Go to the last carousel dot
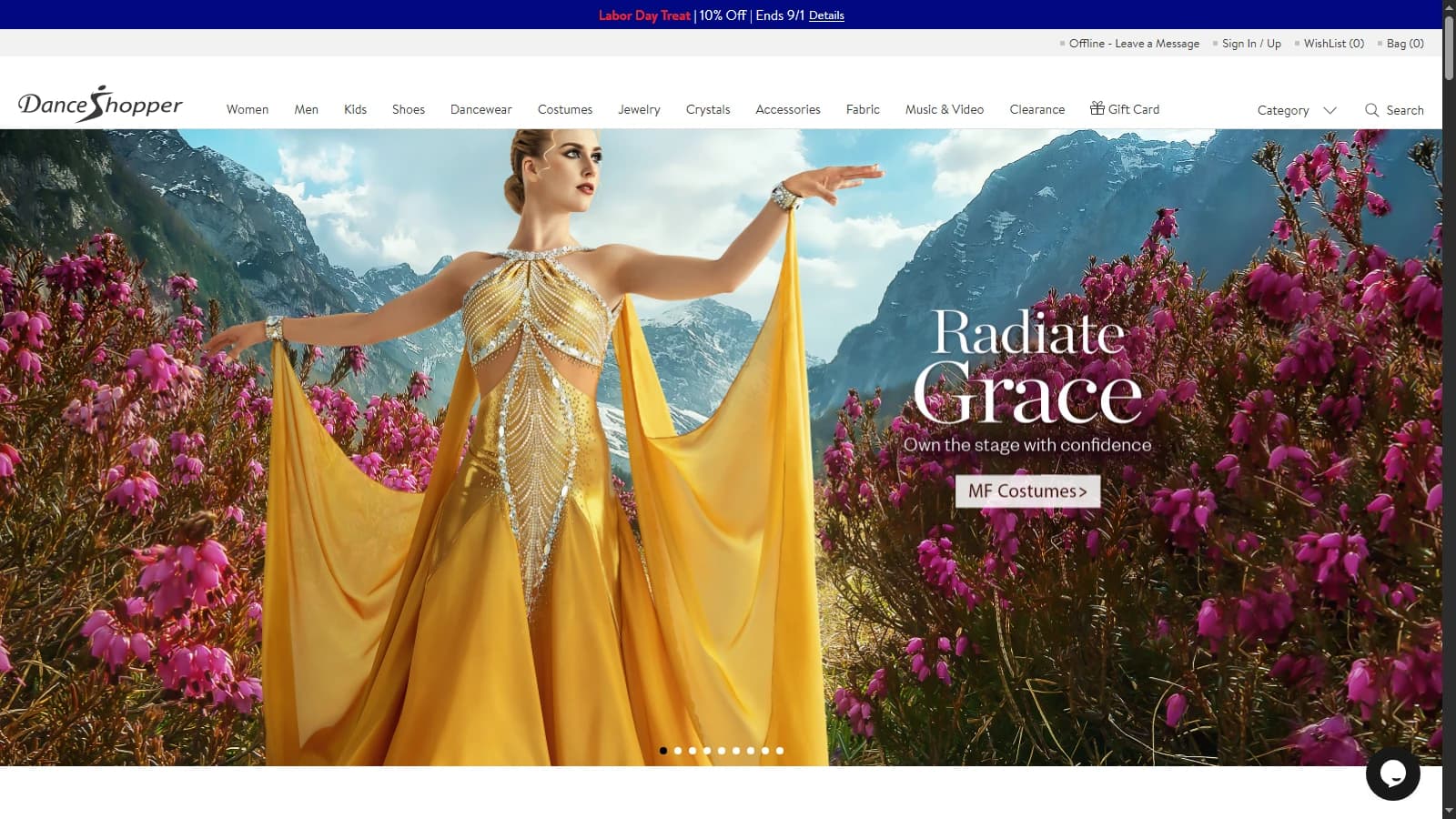The image size is (1456, 819). [x=780, y=751]
